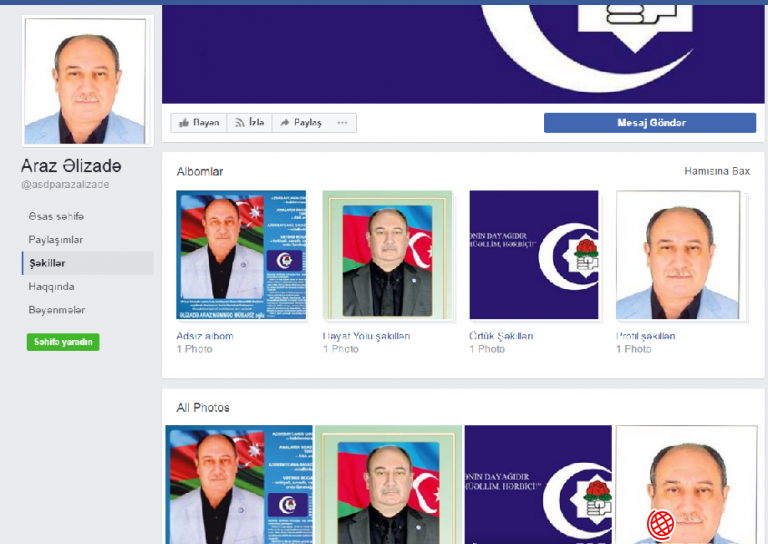Screen dimensions: 768x544
Task: Open the Adsız albom album thumbnail
Action: 241,256
